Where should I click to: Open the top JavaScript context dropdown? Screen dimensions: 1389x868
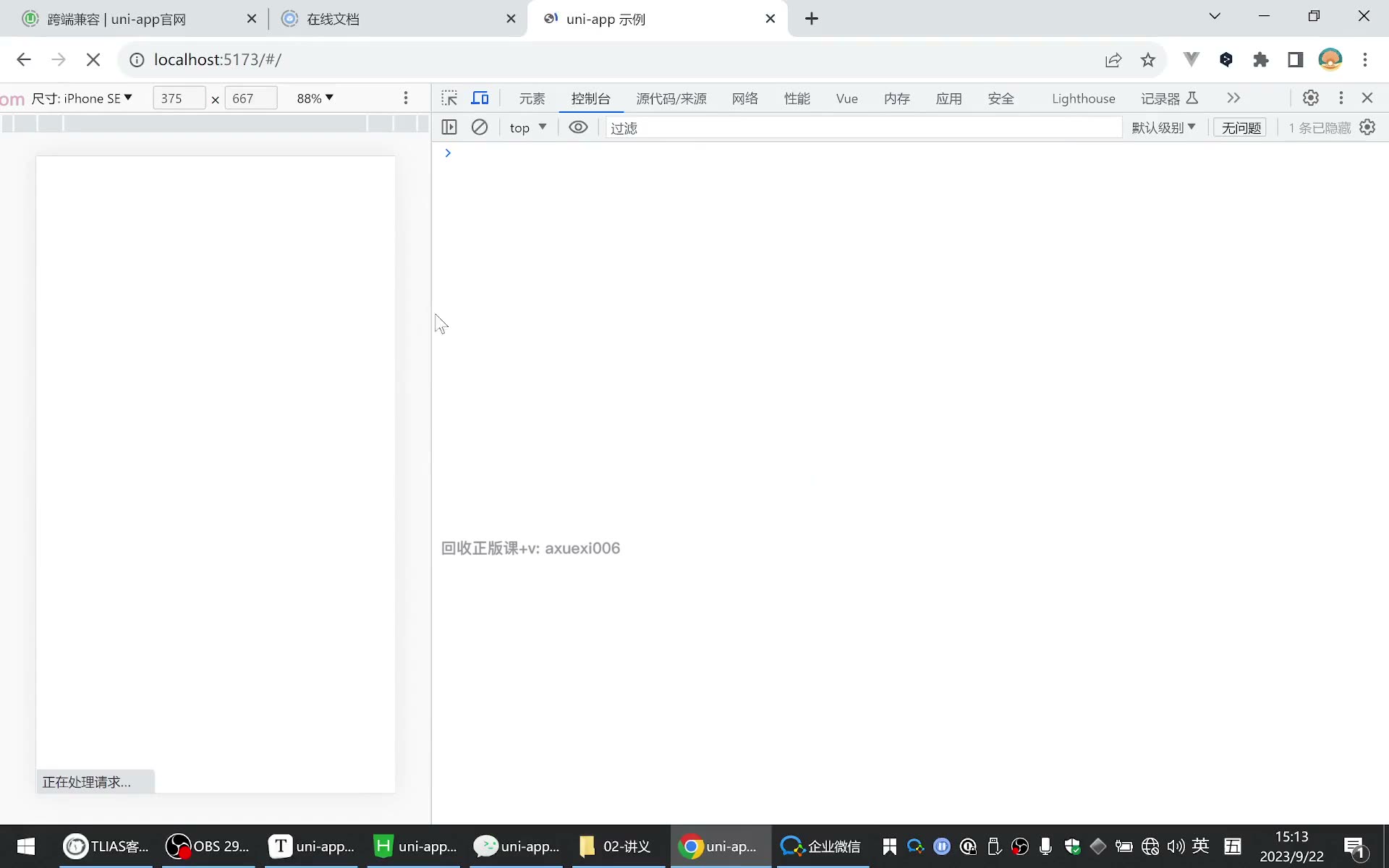[528, 127]
